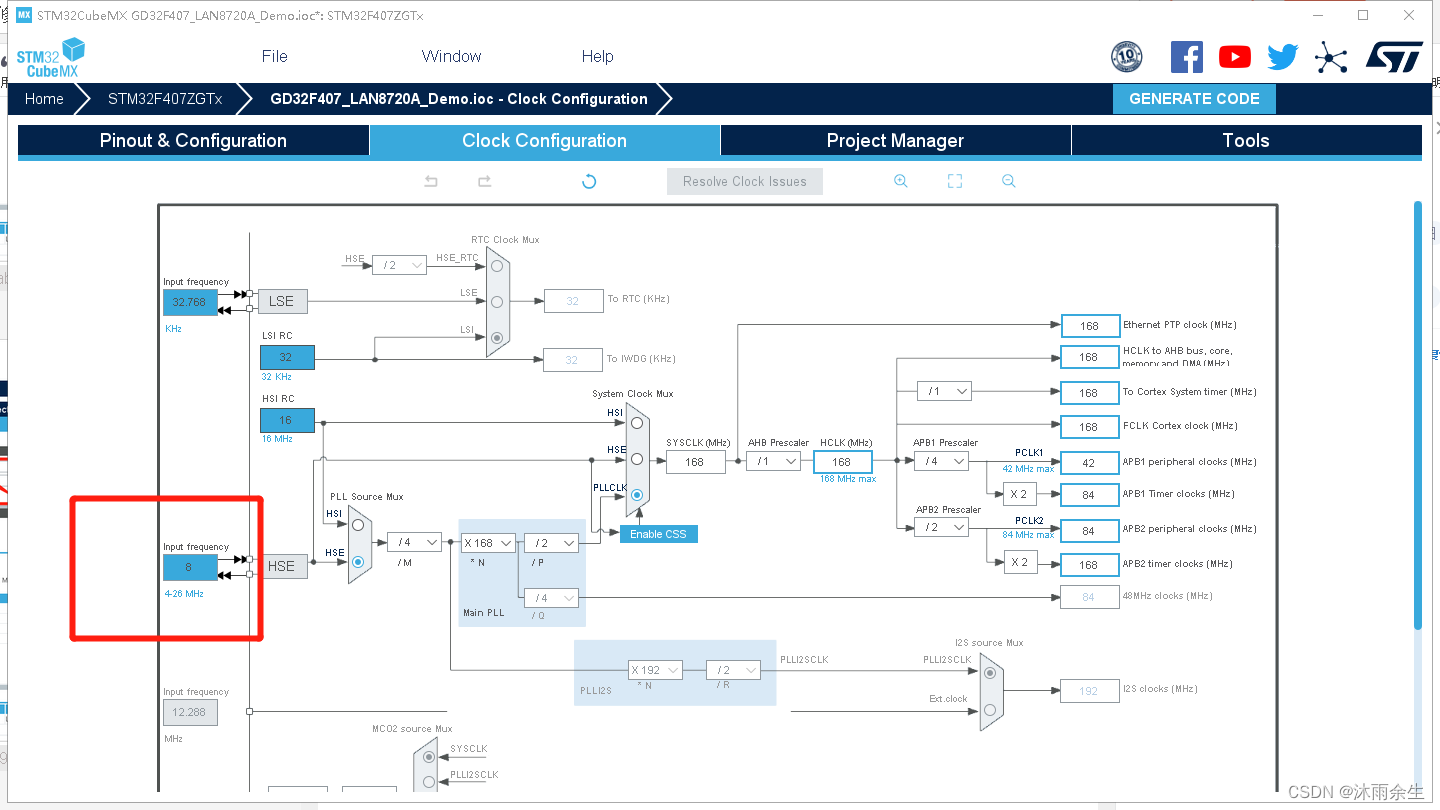Select PLLI2SCLK in I2S source Mux
The image size is (1440, 810).
tap(989, 673)
